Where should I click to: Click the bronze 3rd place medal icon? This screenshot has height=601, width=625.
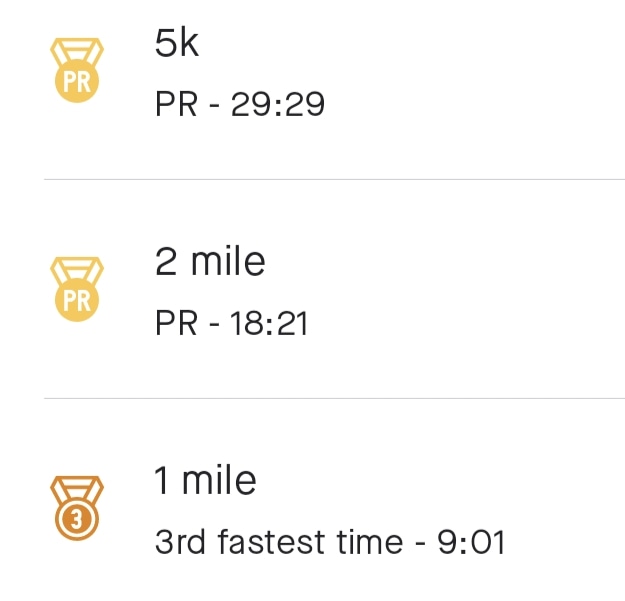77,508
